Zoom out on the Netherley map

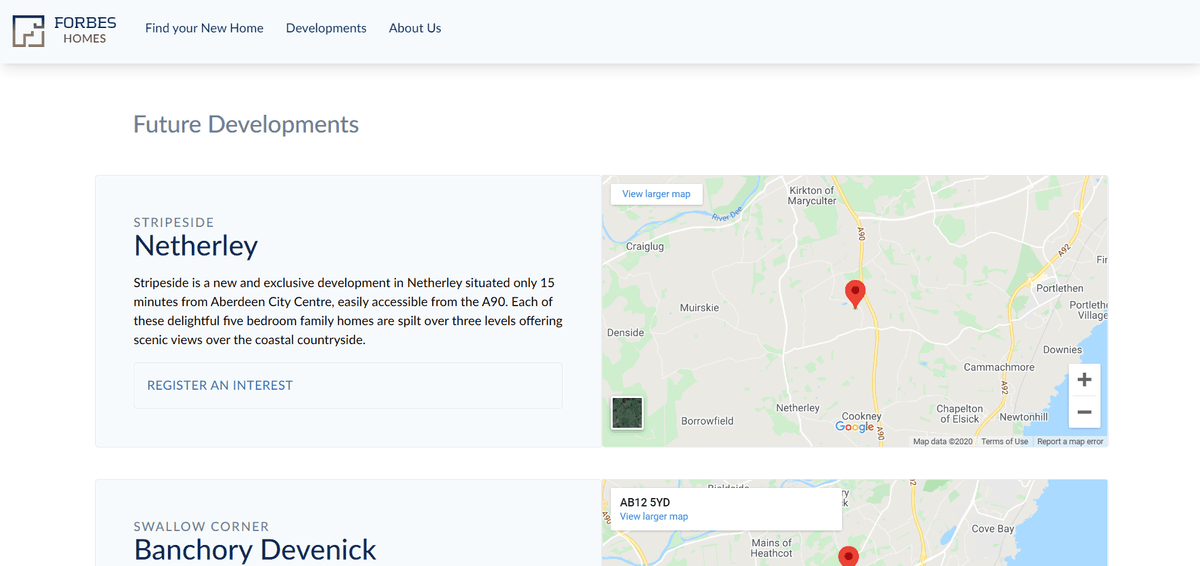pos(1084,412)
